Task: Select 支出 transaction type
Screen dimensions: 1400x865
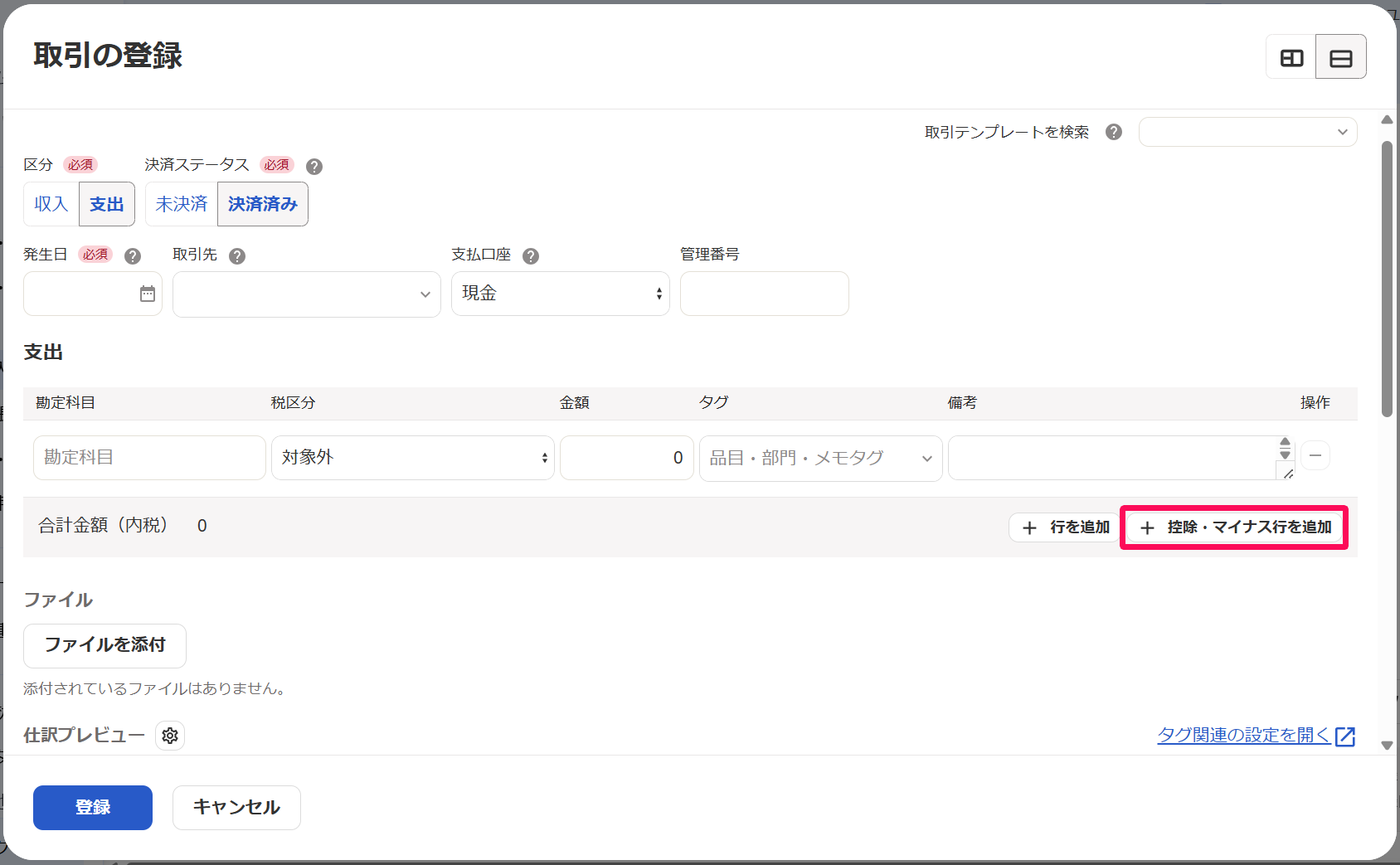Action: [x=107, y=204]
